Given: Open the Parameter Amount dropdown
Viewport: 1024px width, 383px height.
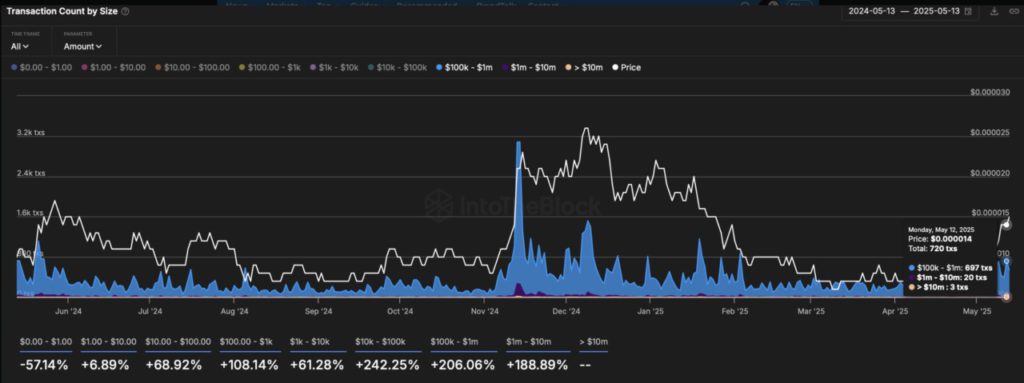Looking at the screenshot, I should [83, 46].
